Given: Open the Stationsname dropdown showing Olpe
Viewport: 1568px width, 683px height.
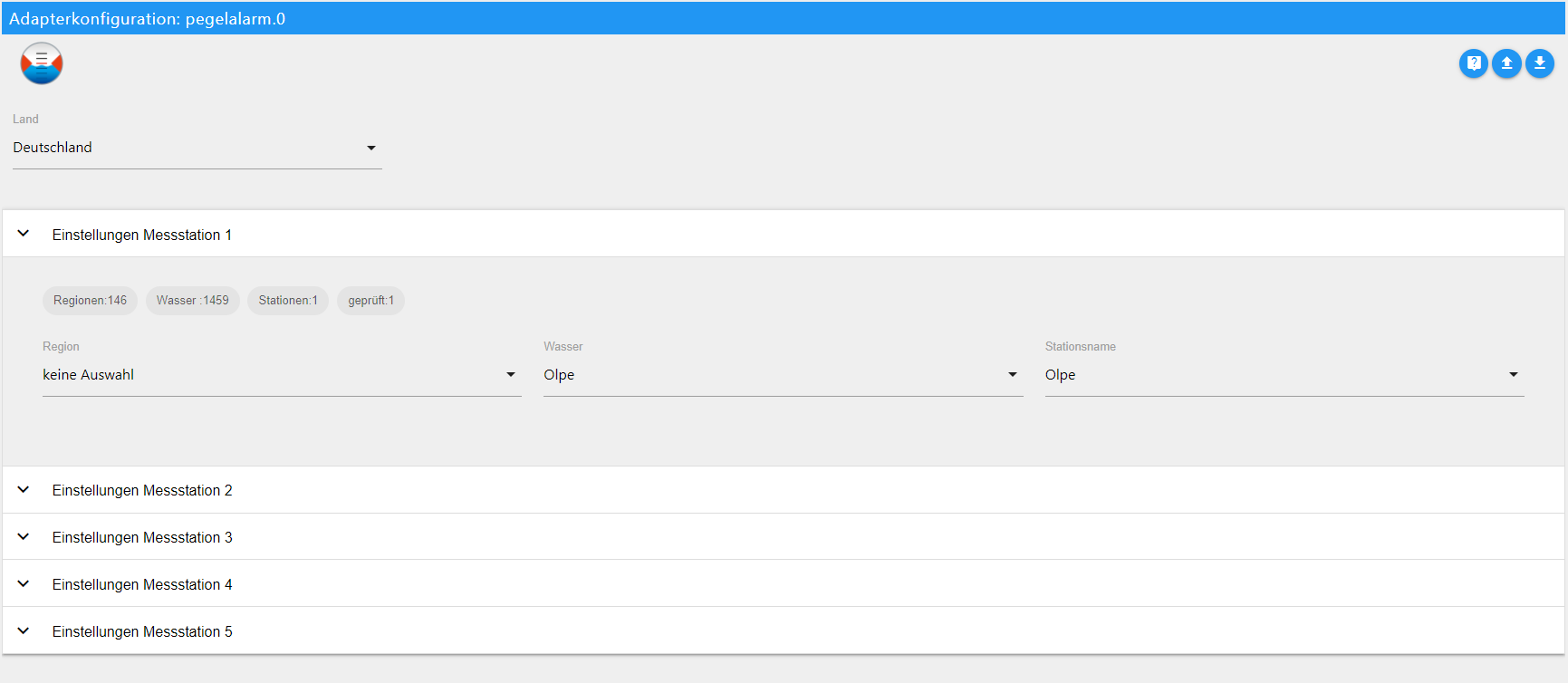Looking at the screenshot, I should (1284, 375).
